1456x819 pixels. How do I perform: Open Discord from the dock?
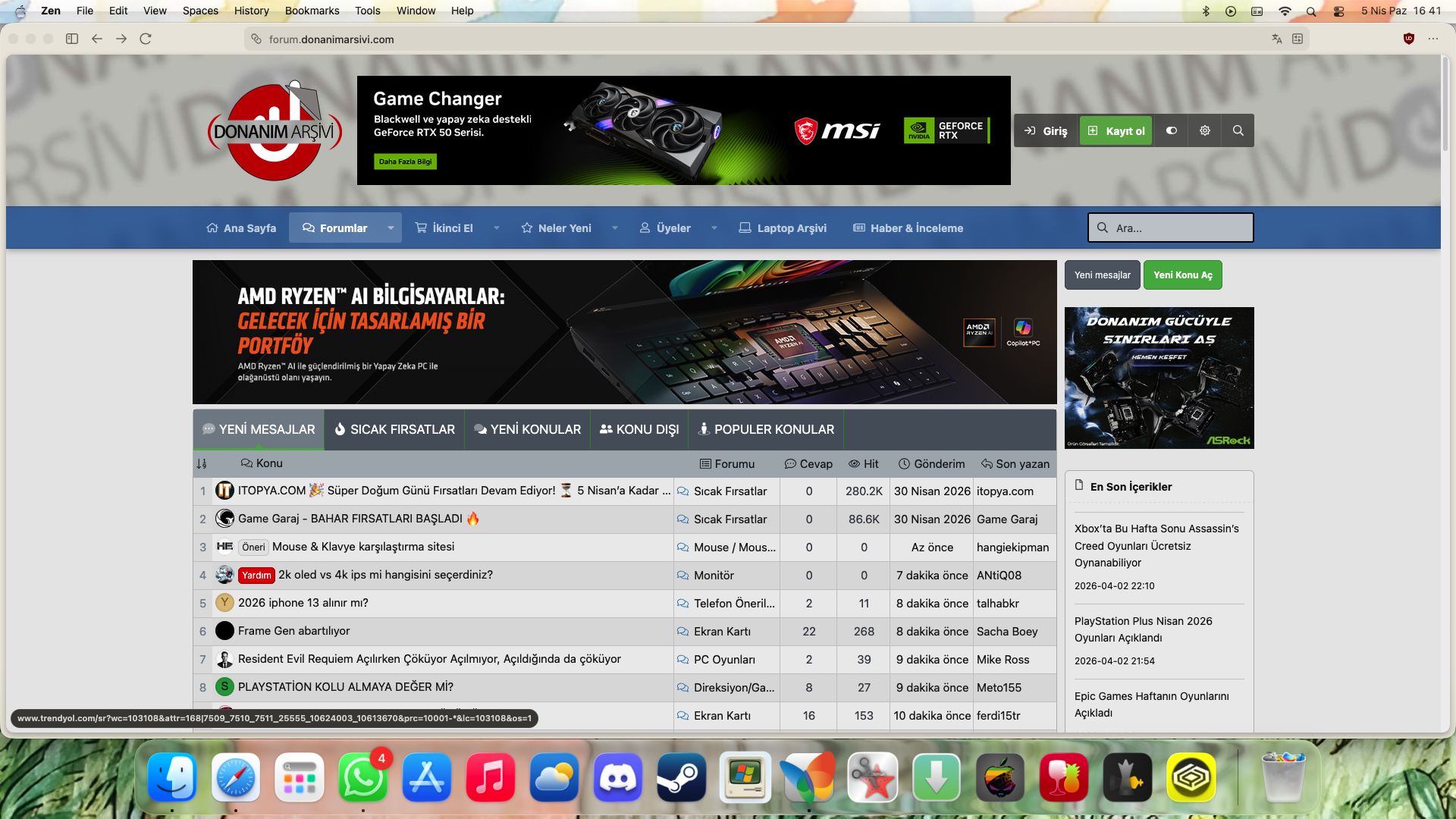pos(618,778)
